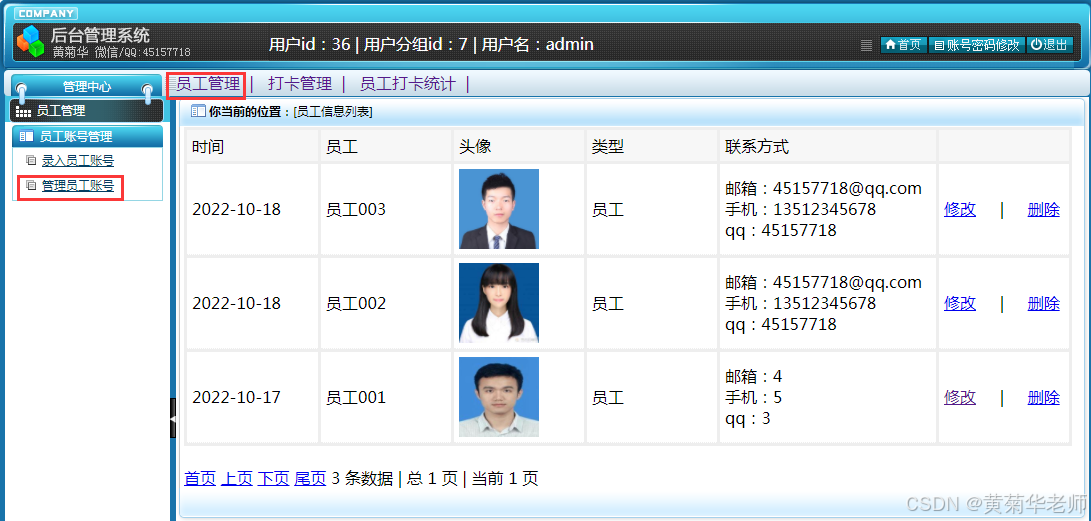The image size is (1091, 521).
Task: Click the page icon beside 录入员工账号
Action: coord(31,161)
